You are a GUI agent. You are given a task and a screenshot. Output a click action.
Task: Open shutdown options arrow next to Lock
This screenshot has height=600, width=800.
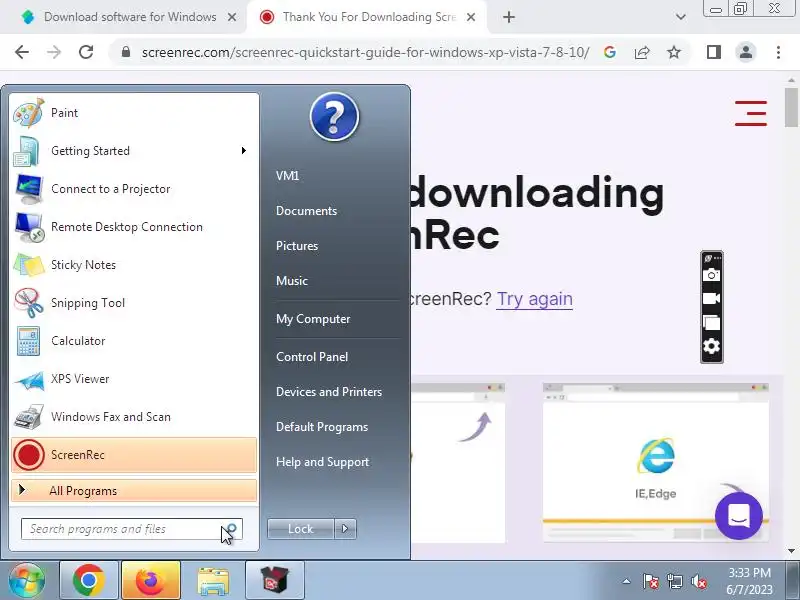(345, 529)
